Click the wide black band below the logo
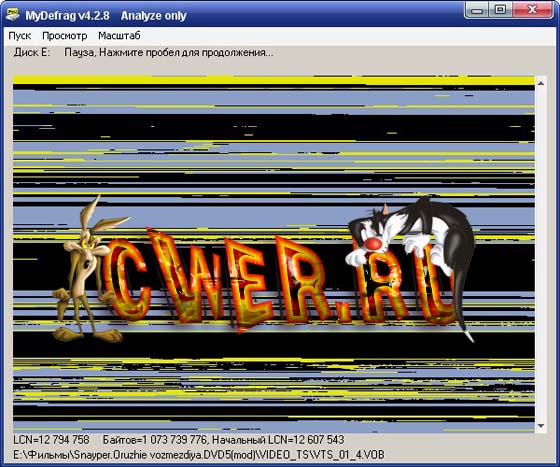 click(x=274, y=345)
